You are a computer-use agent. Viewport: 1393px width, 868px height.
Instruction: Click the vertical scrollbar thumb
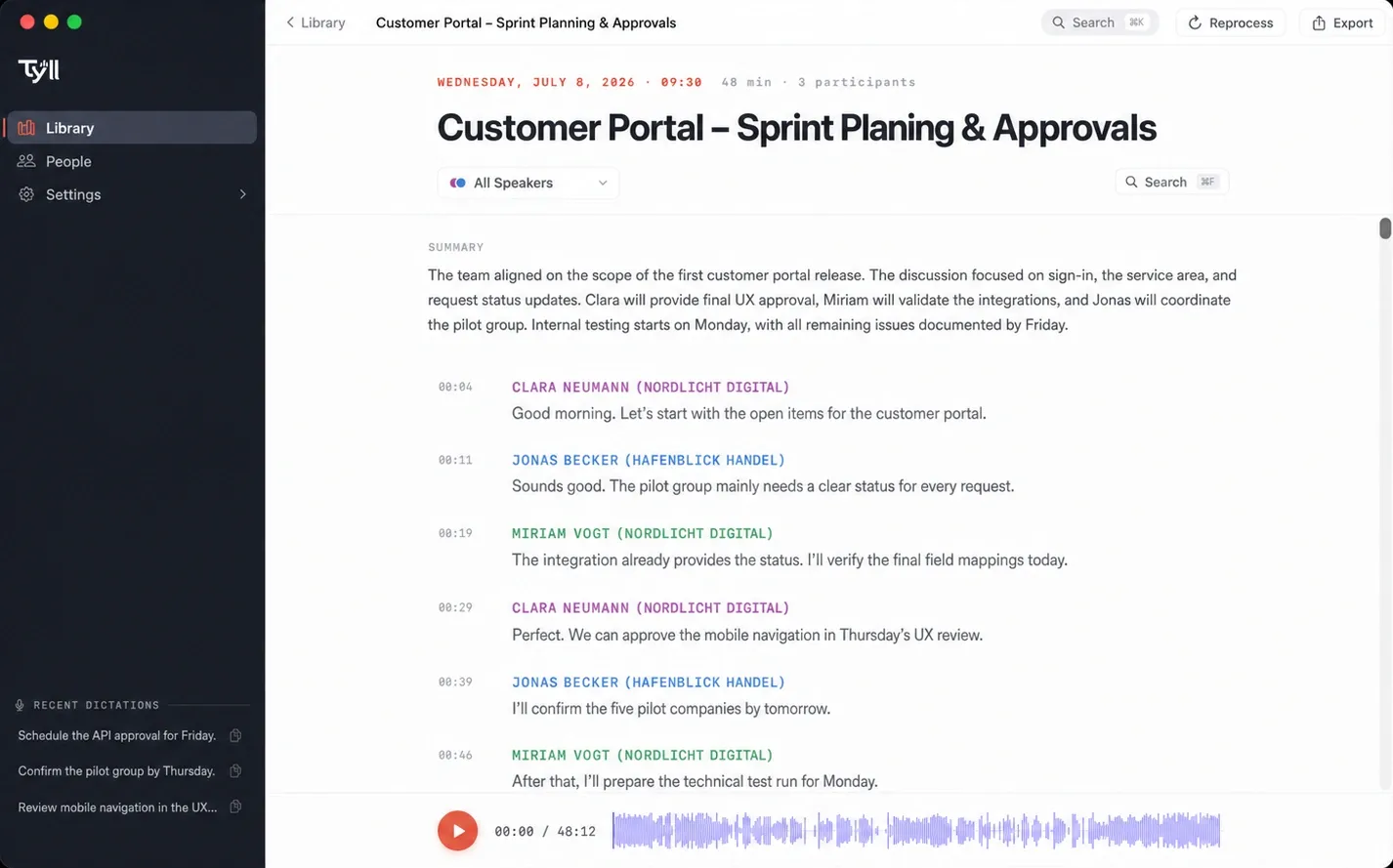click(x=1385, y=228)
